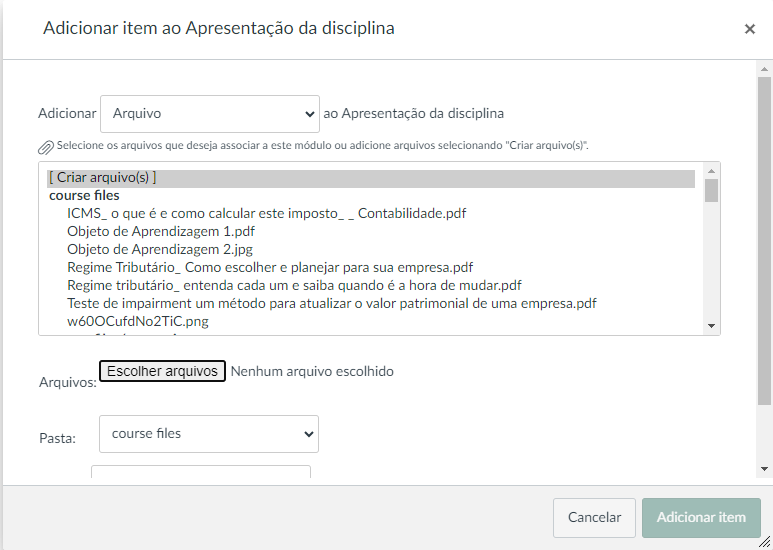
Task: Click the Escolher arquivos button
Action: (162, 371)
